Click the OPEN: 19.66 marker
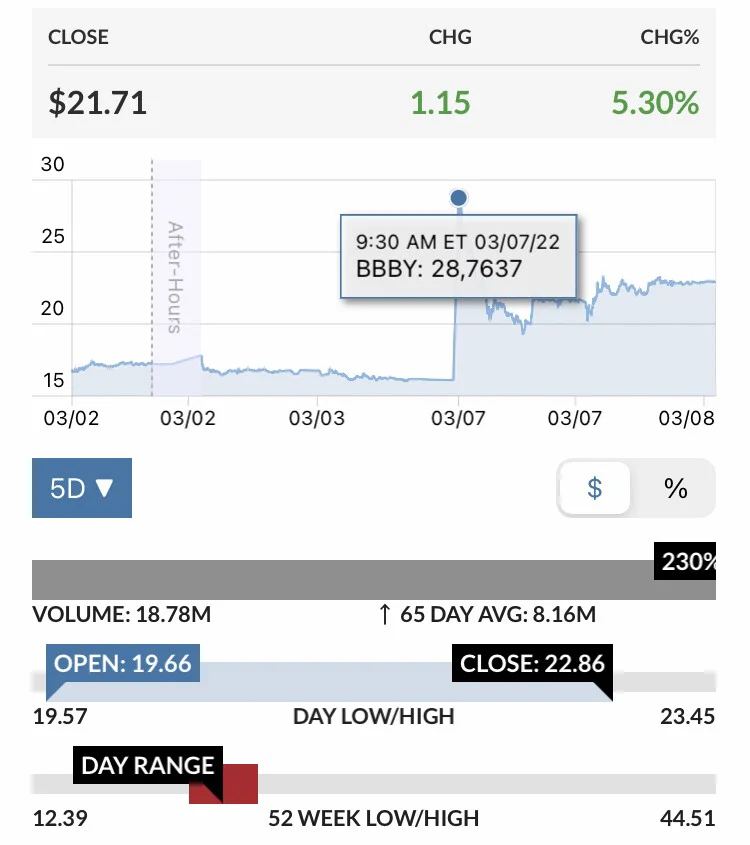Image resolution: width=750 pixels, height=845 pixels. tap(123, 663)
